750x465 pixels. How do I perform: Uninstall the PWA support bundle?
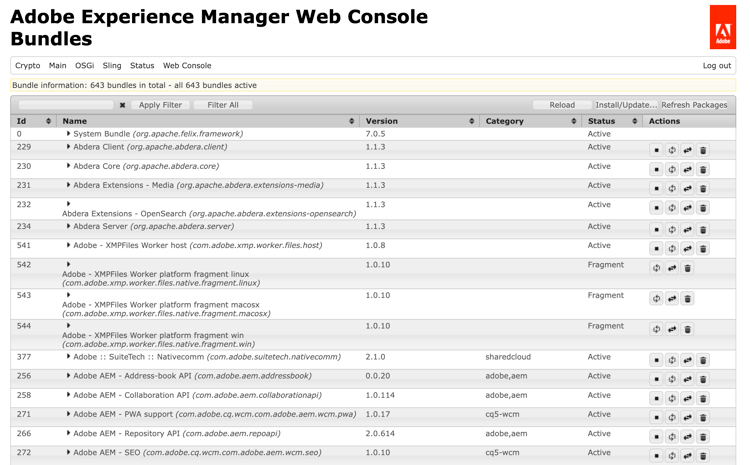point(703,418)
